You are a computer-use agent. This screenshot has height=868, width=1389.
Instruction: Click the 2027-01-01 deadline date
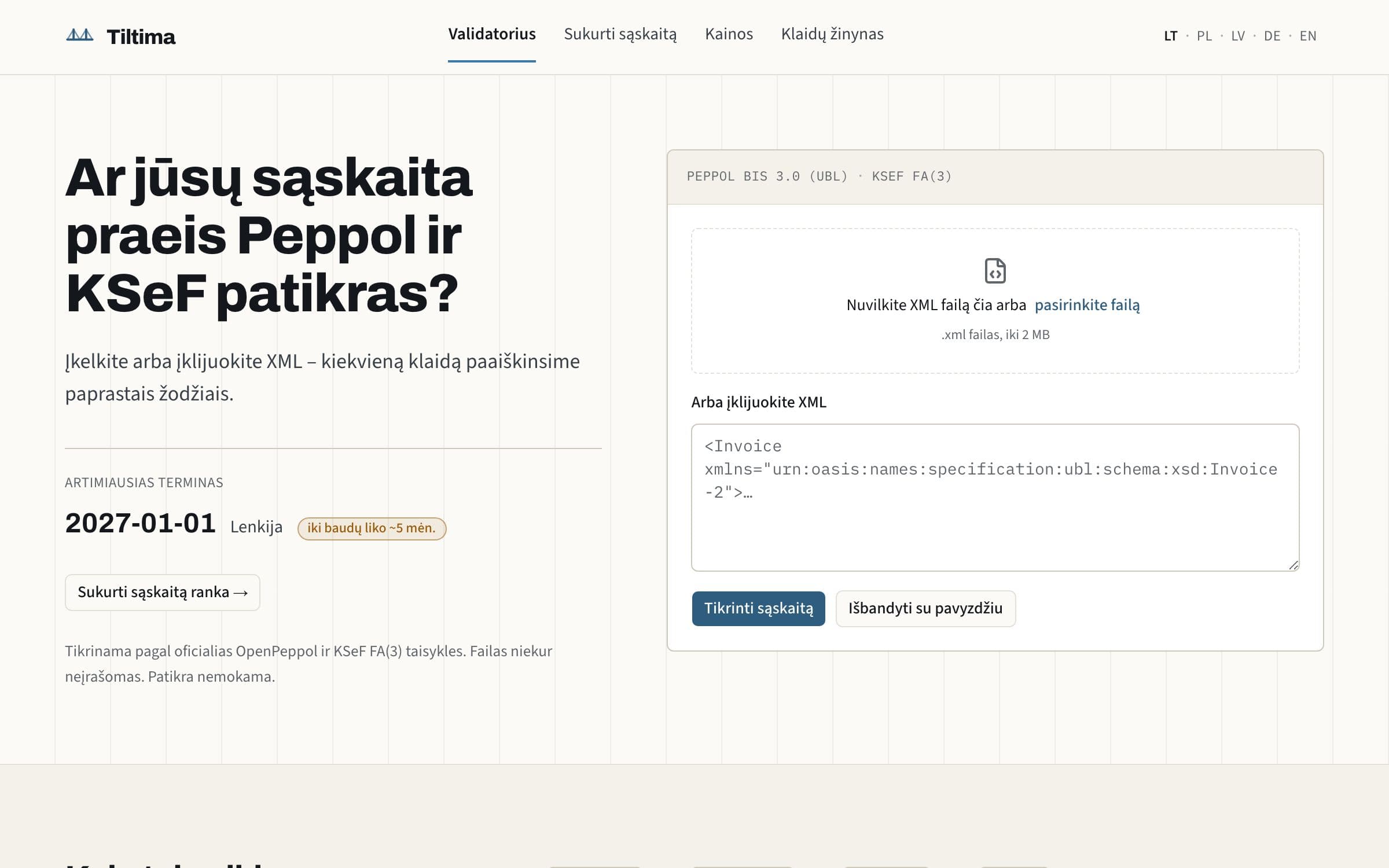140,523
